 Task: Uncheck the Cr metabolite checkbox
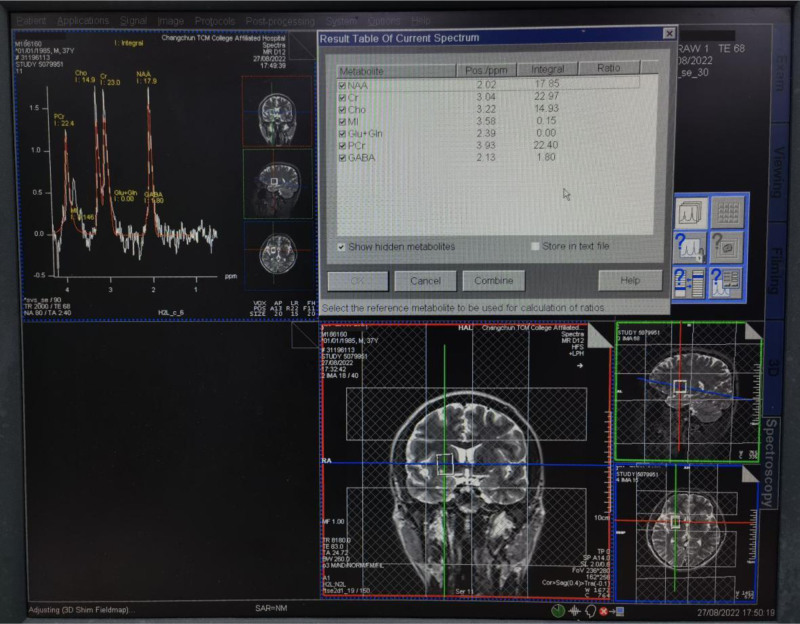click(x=342, y=97)
